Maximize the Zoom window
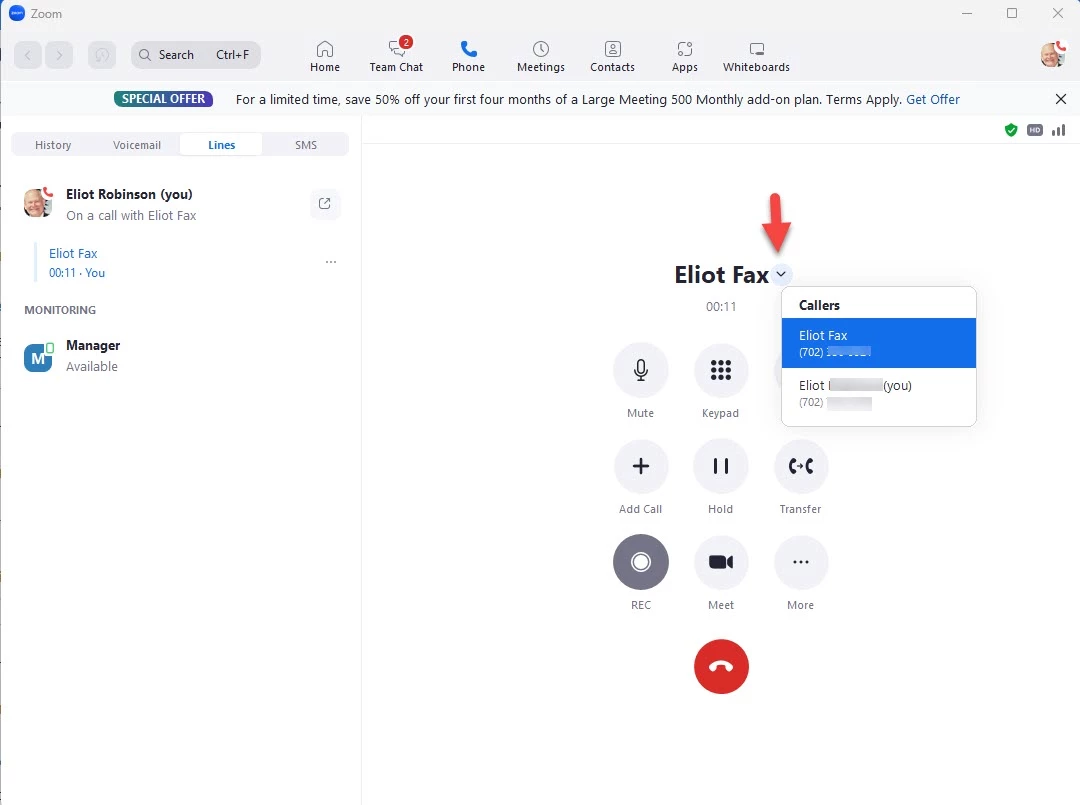Screen dimensions: 1080x805 pyautogui.click(x=1012, y=13)
